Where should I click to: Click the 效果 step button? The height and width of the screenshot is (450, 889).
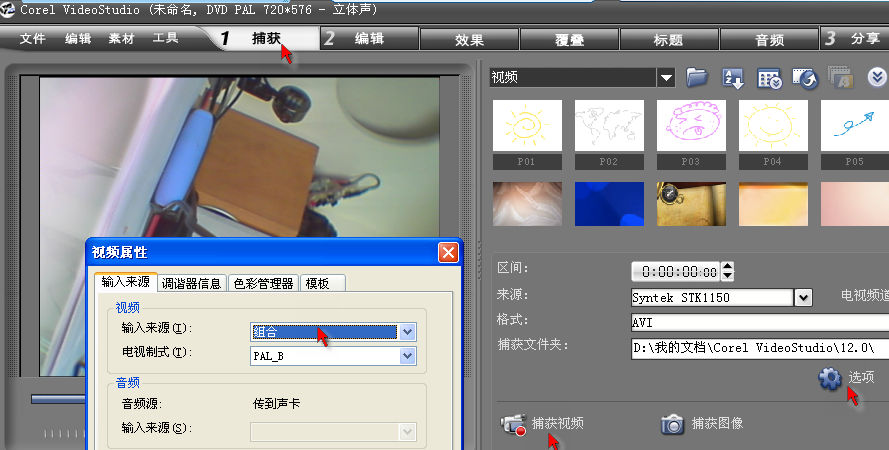[x=469, y=40]
